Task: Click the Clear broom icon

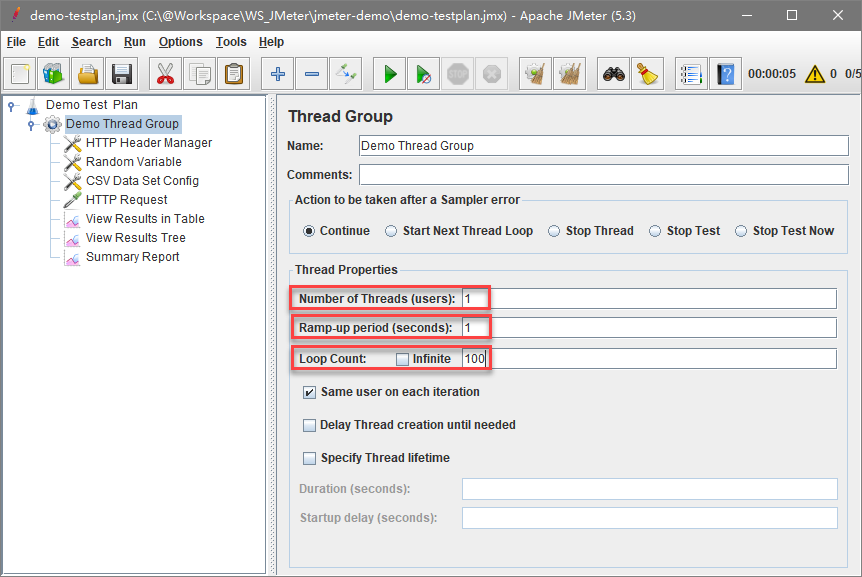Action: tap(535, 74)
